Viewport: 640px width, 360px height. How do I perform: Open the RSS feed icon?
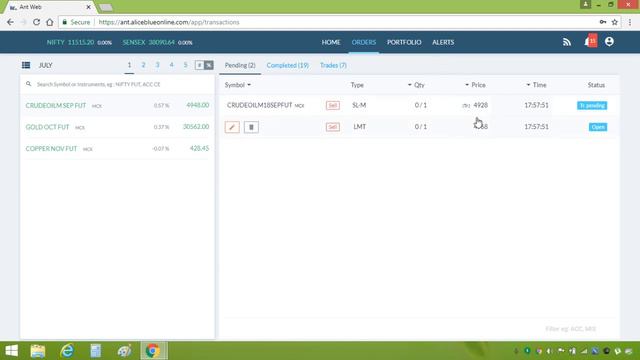tap(567, 42)
